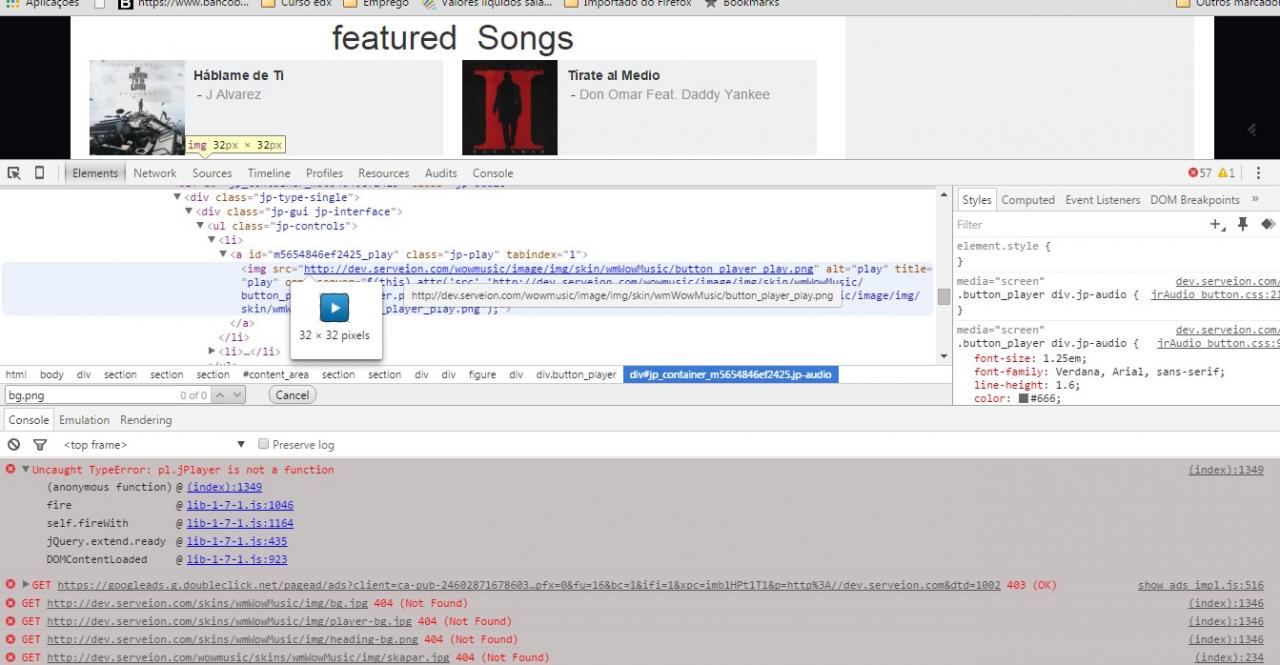Show more Styles pane tabs chevron
Image resolution: width=1280 pixels, height=665 pixels.
point(1255,200)
